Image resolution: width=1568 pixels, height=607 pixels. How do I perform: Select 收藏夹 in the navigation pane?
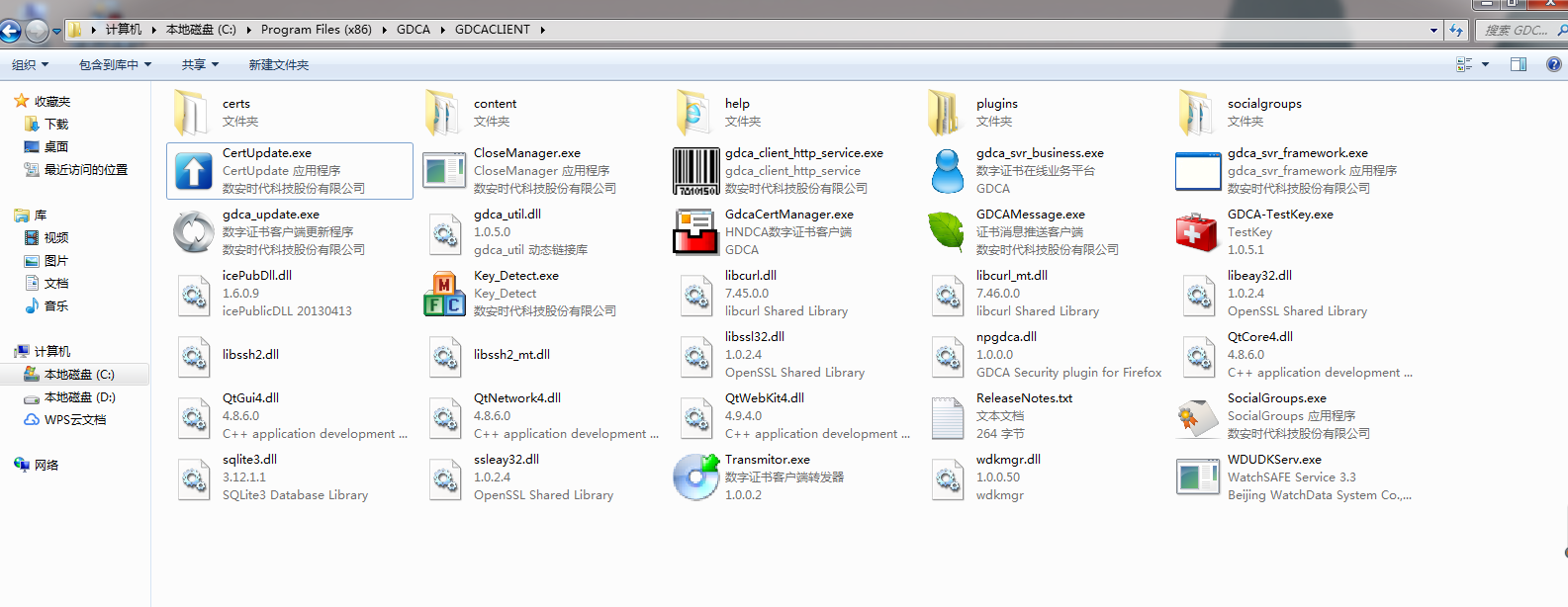[52, 101]
